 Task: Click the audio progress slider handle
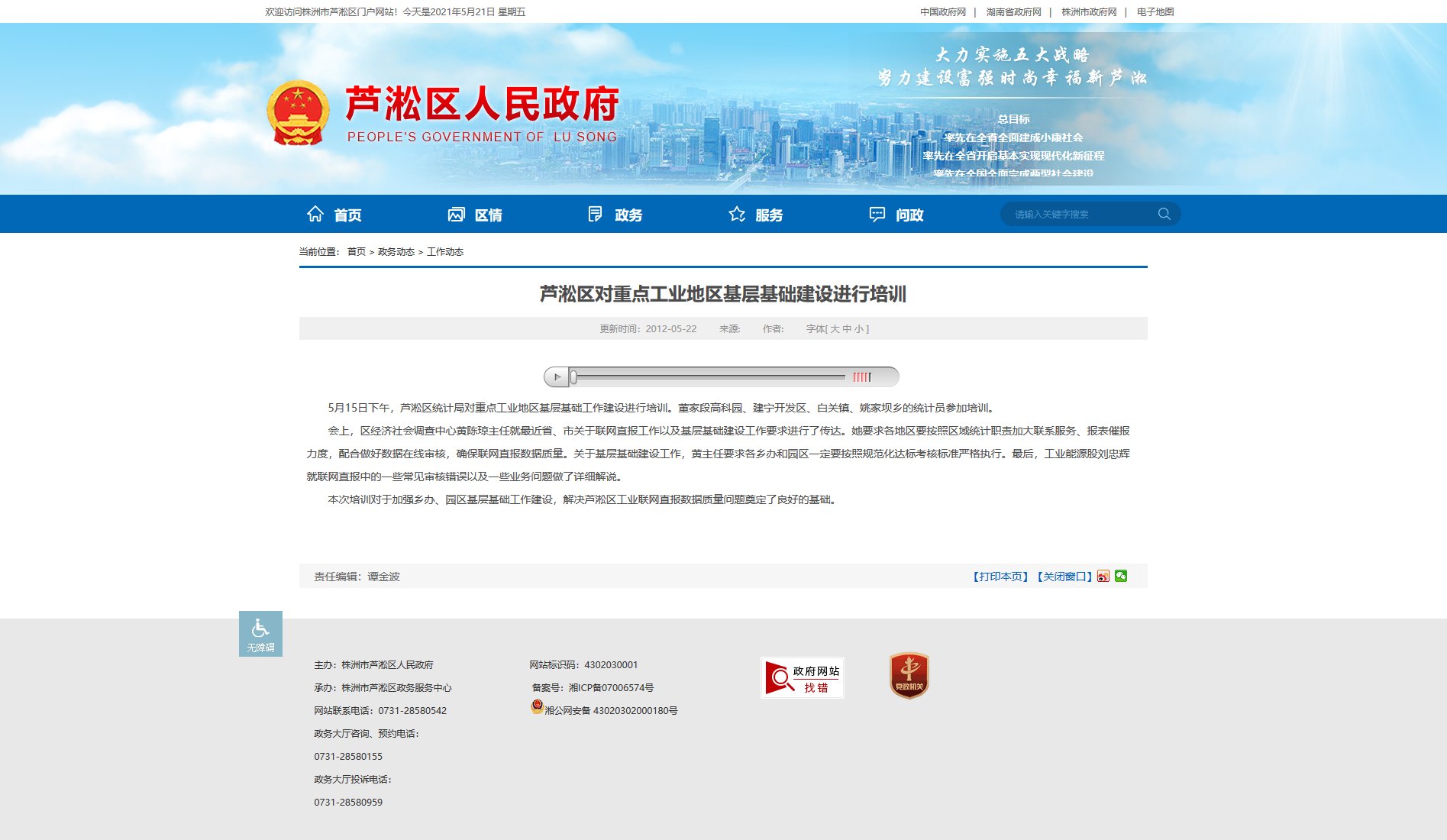click(x=573, y=376)
